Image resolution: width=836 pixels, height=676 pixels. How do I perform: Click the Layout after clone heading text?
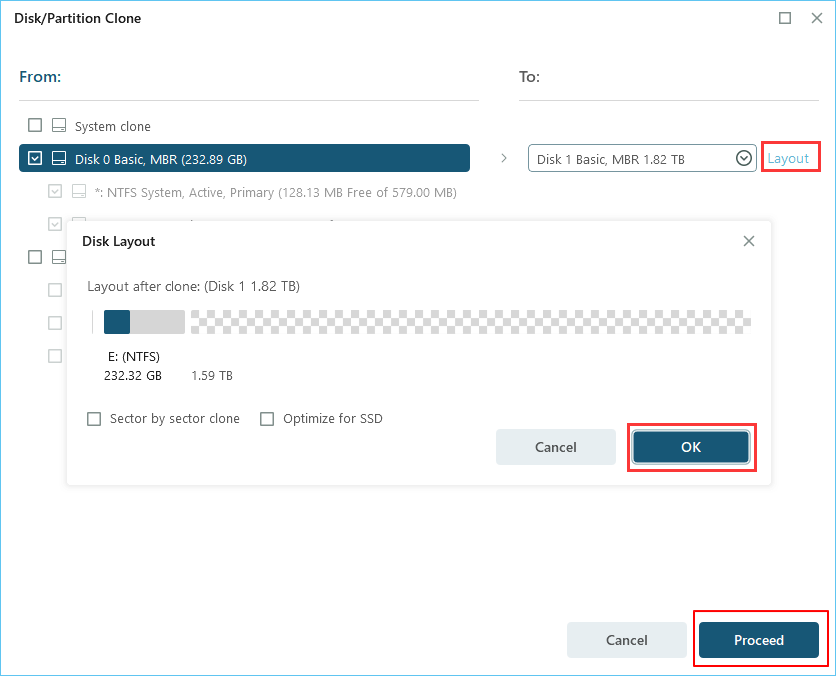pos(194,286)
